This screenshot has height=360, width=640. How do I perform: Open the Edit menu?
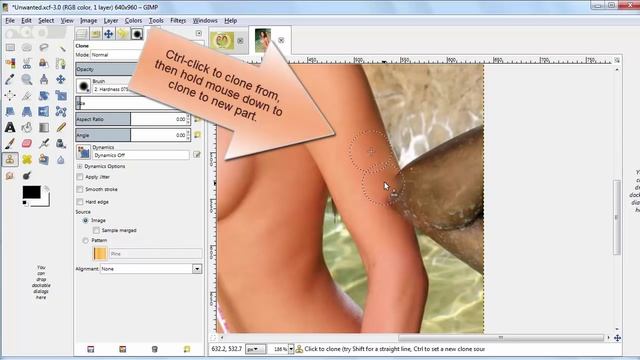[26, 20]
